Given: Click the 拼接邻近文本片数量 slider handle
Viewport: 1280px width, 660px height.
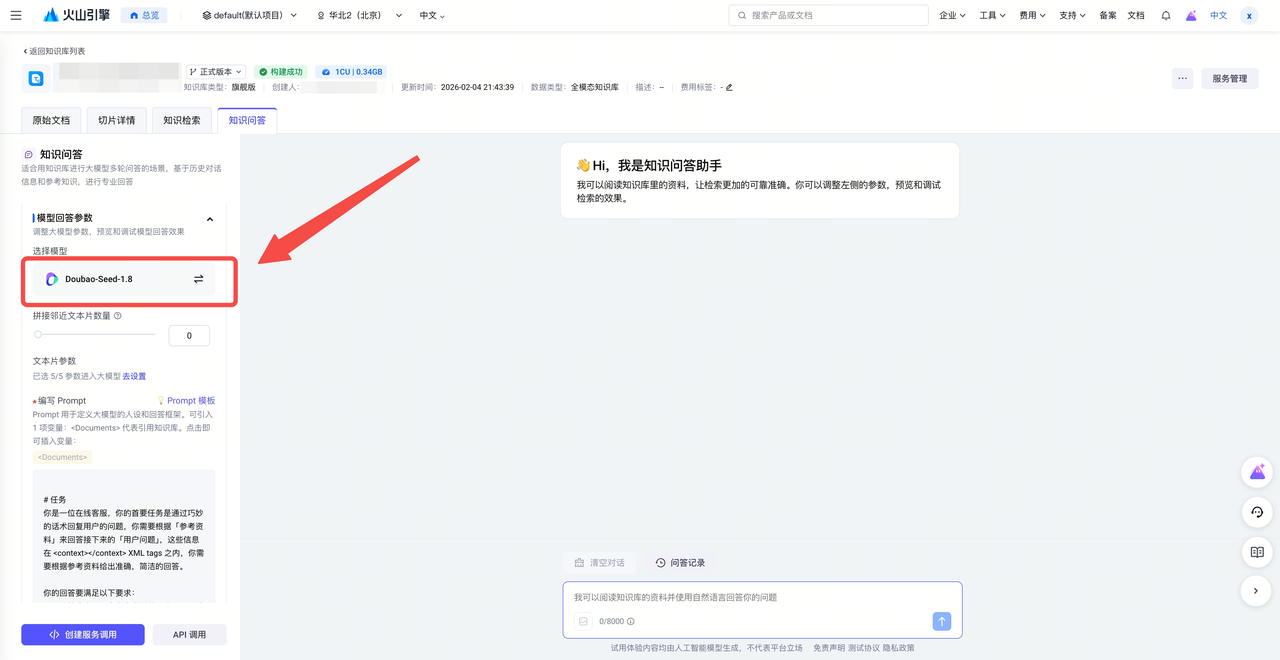Looking at the screenshot, I should tap(38, 335).
